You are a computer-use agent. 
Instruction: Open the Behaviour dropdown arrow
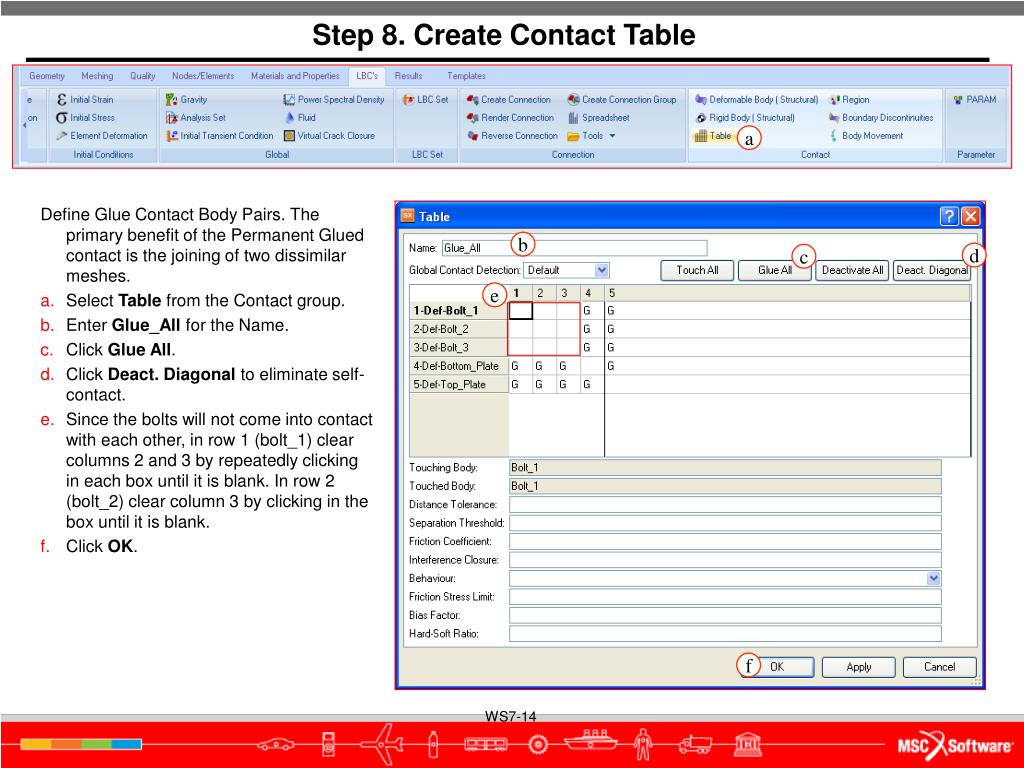point(933,578)
